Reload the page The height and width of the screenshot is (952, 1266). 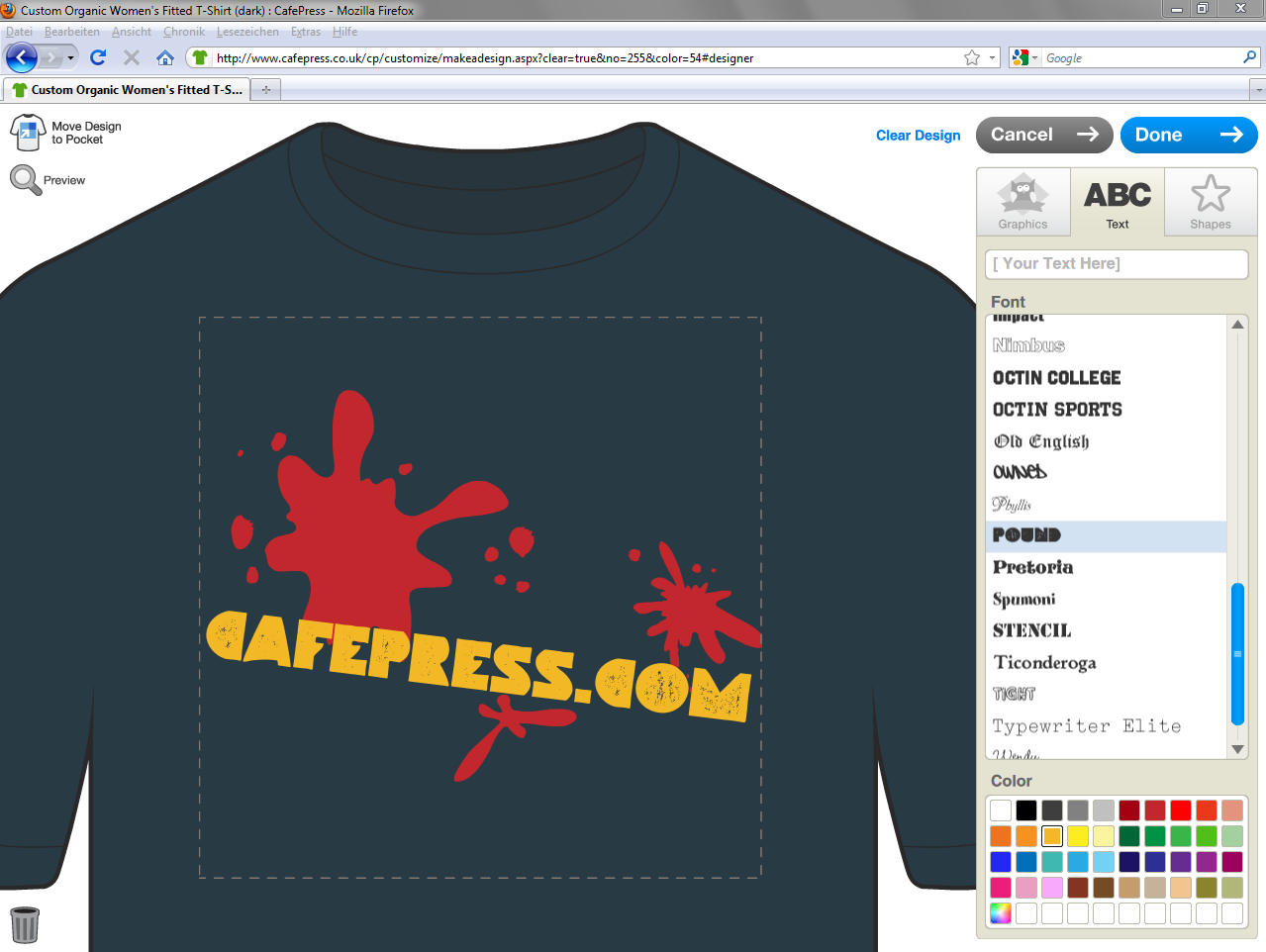[x=98, y=57]
